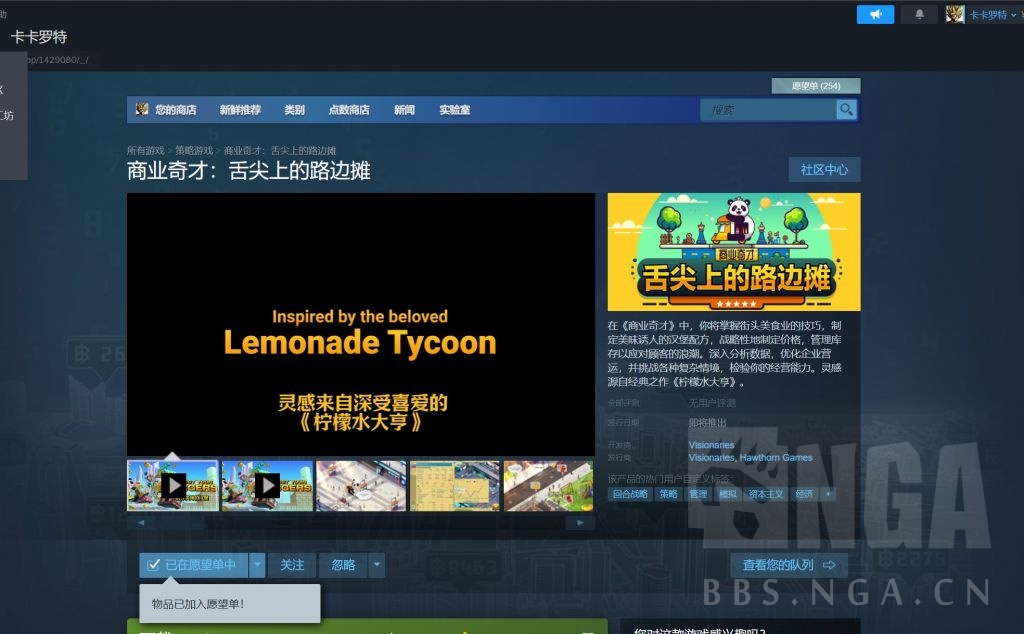This screenshot has width=1024, height=634.
Task: Click the left arrow of thumbnail strip
Action: 141,522
